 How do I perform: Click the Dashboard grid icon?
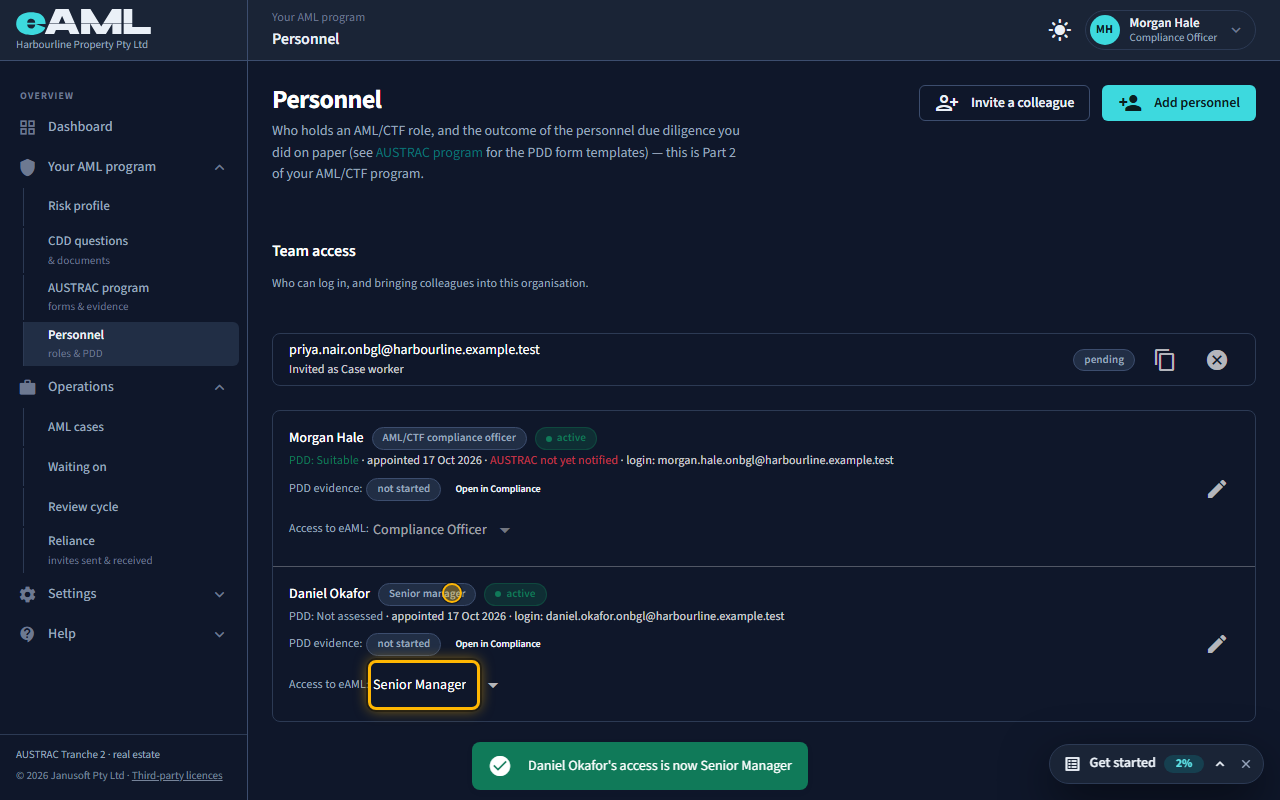[28, 127]
